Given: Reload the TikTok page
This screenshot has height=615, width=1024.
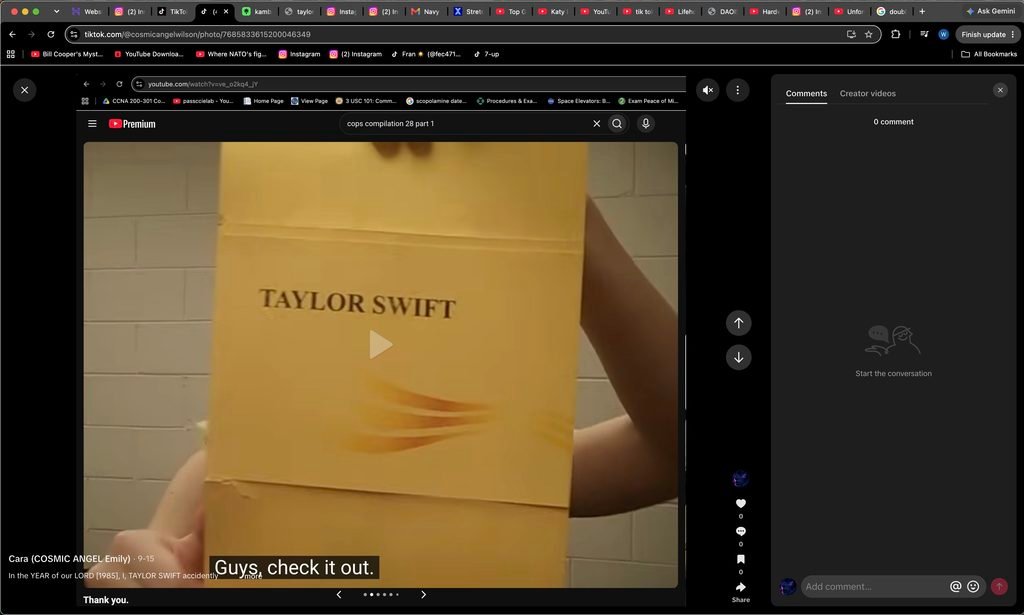Looking at the screenshot, I should coord(51,34).
